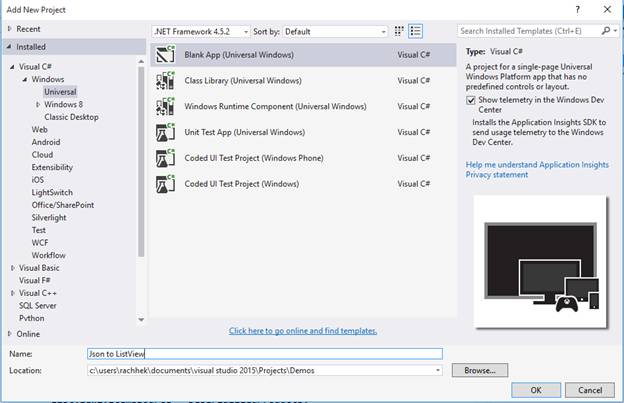624x403 pixels.
Task: Open the .NET Framework 4.5.2 dropdown
Action: point(201,31)
